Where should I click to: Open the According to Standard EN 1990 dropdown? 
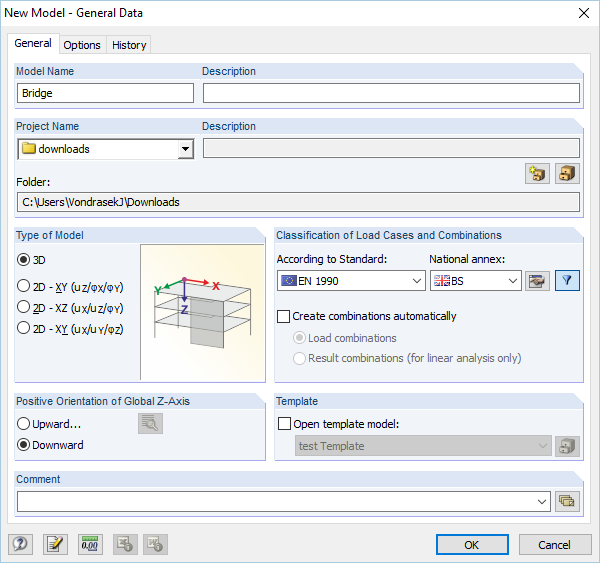pos(351,281)
